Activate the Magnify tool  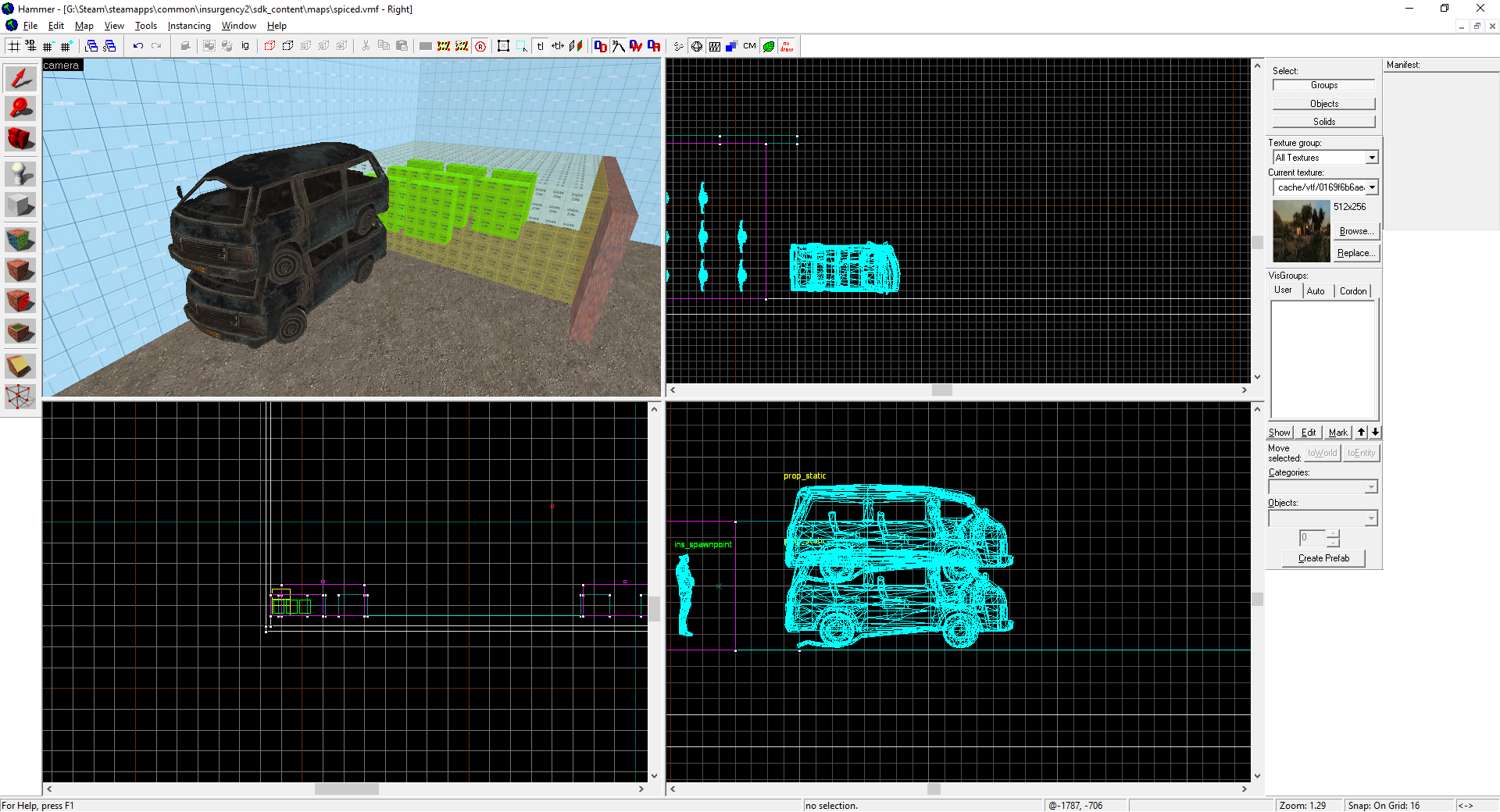pyautogui.click(x=20, y=109)
